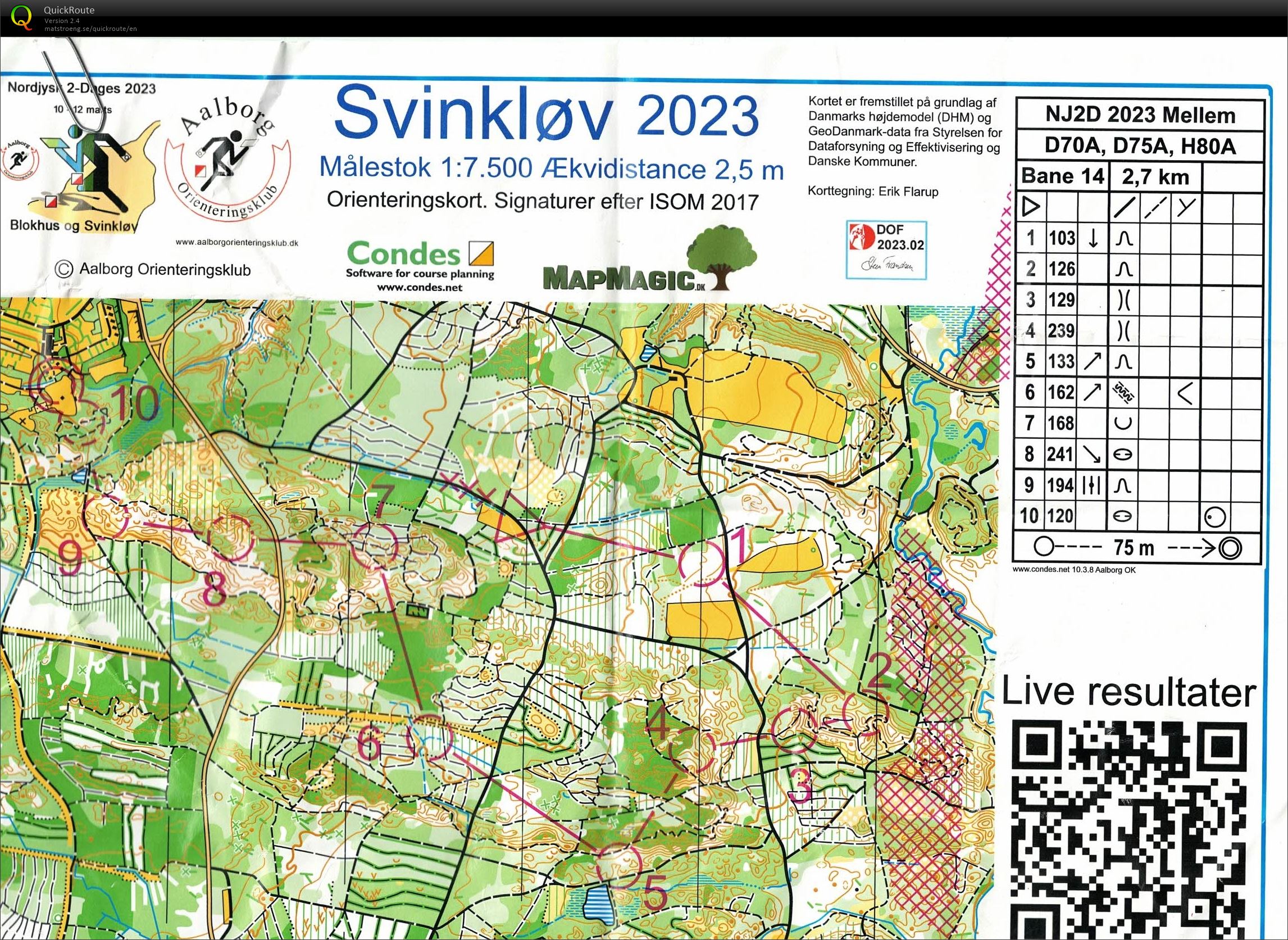Click the marsh symbol in row 6
This screenshot has height=940, width=1288.
tap(1123, 393)
